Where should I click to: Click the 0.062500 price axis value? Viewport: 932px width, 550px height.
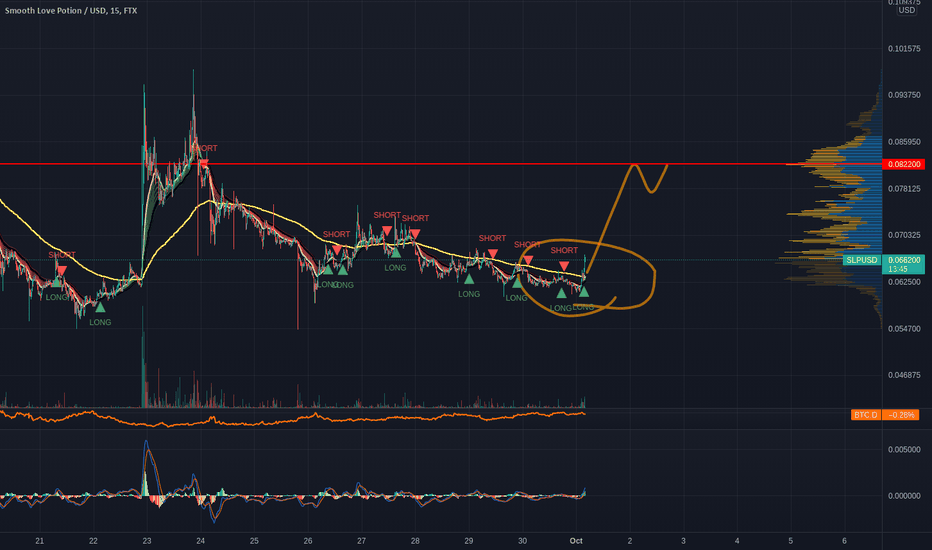point(904,282)
